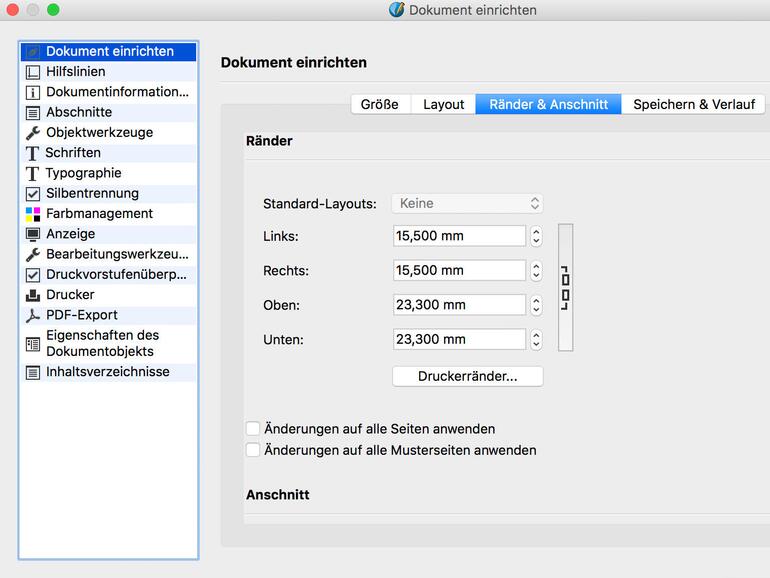Screen dimensions: 770x578
Task: Click the stepper next to Links margin
Action: tap(536, 236)
